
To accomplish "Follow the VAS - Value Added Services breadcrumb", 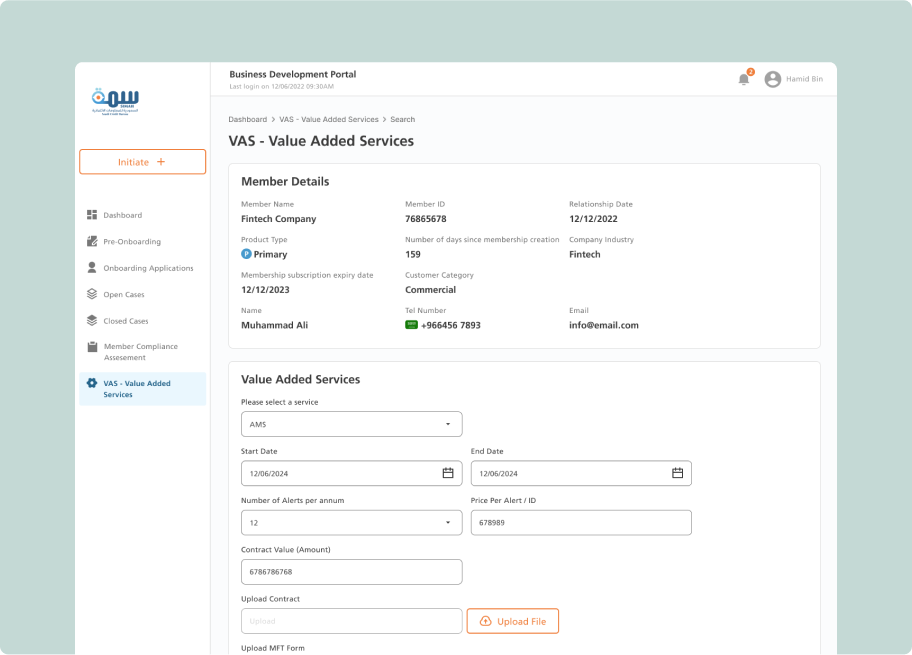I will click(x=329, y=119).
